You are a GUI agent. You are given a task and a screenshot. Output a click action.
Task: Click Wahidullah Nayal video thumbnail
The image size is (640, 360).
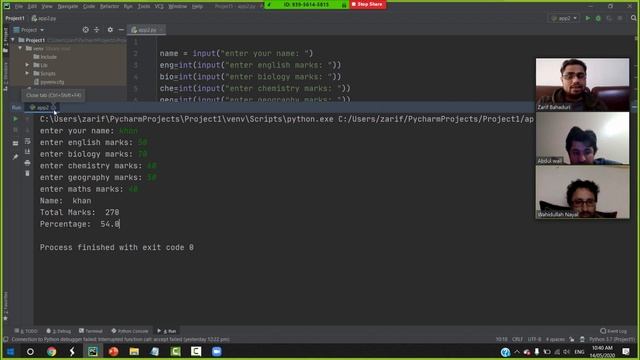[x=582, y=192]
